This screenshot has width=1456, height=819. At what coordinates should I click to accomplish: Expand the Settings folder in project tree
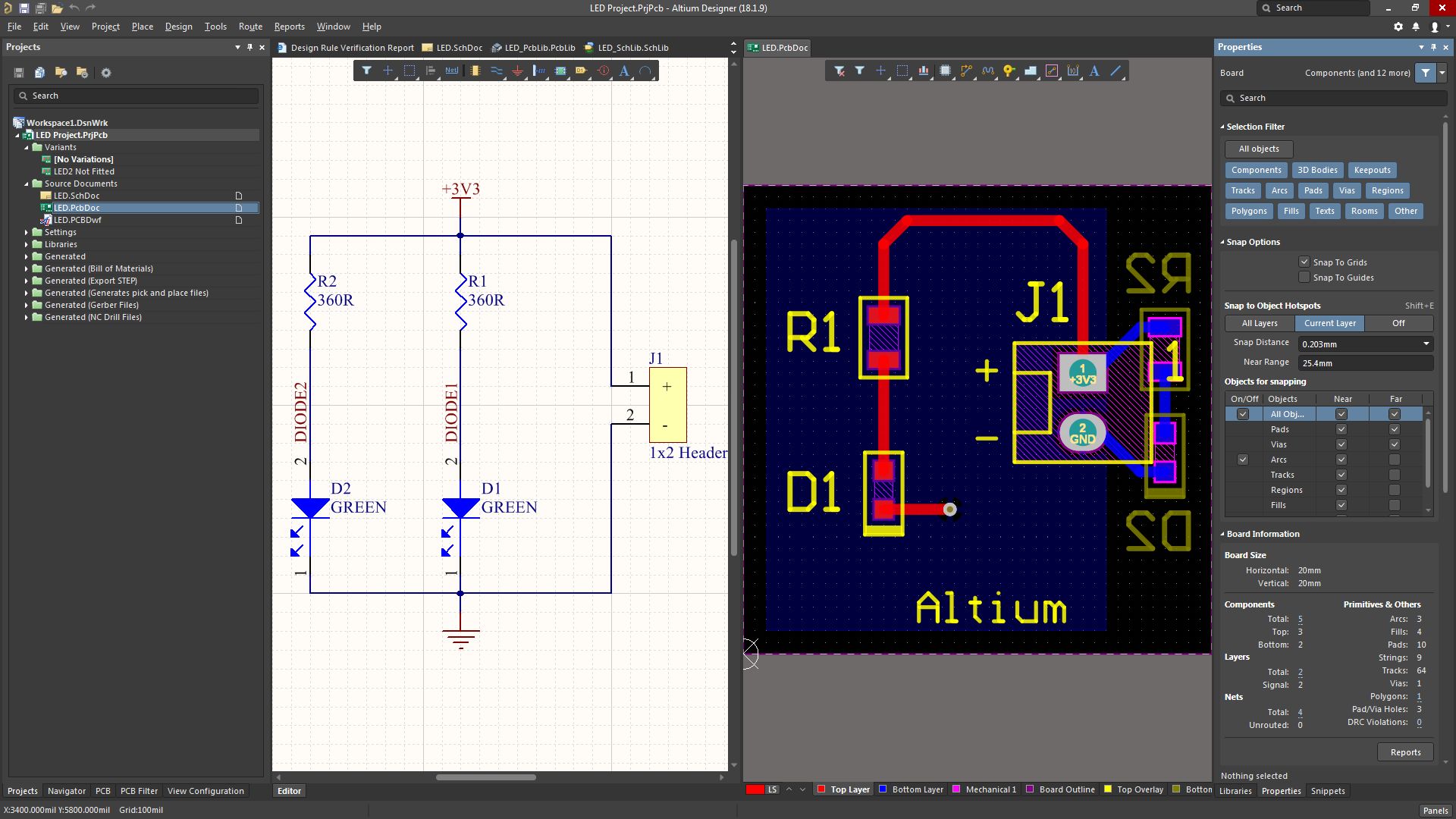pyautogui.click(x=27, y=232)
